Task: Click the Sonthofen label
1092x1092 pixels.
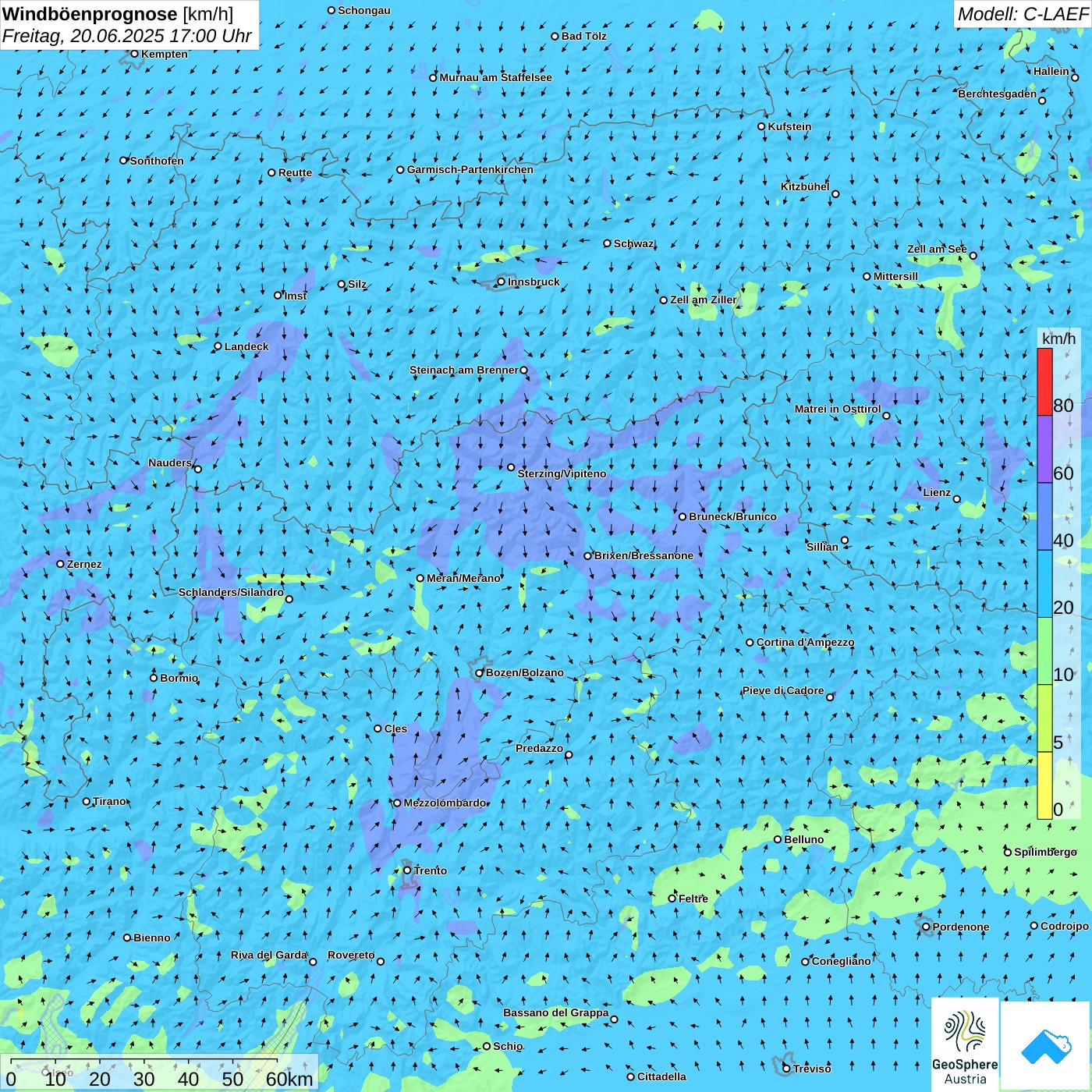Action: click(x=157, y=161)
